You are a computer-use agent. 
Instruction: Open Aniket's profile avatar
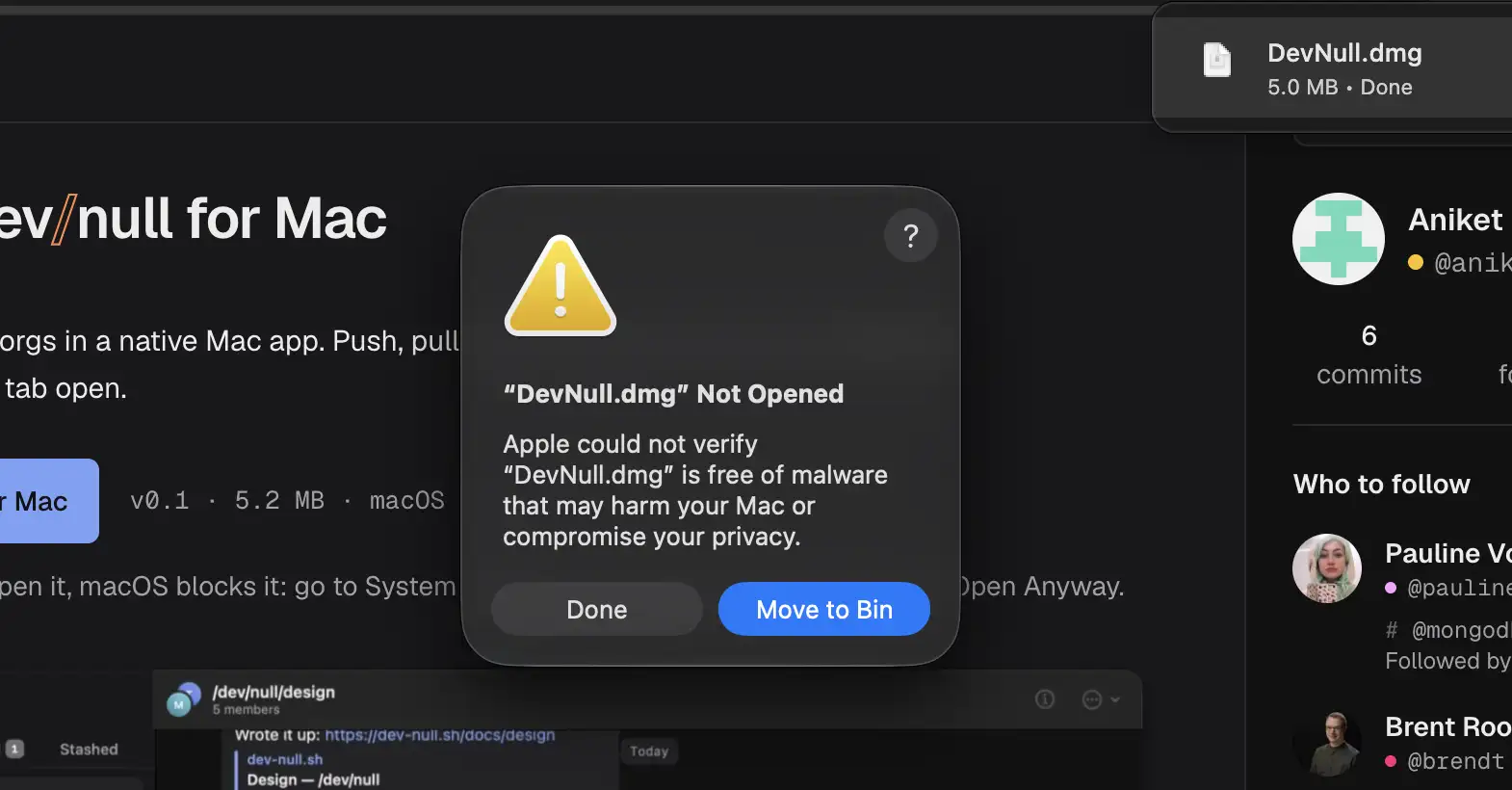(x=1338, y=239)
